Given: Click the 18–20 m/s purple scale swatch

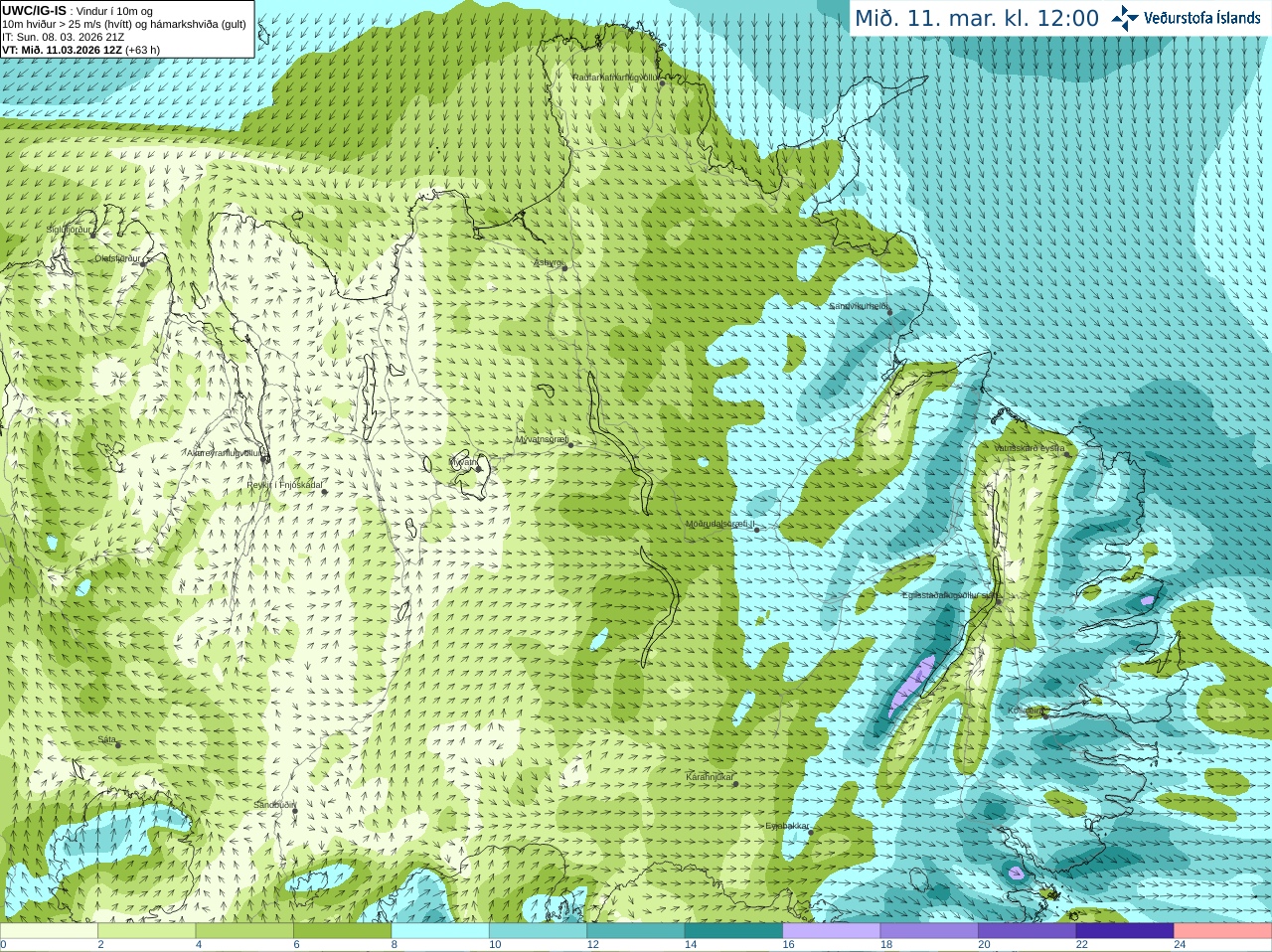Looking at the screenshot, I should tap(929, 931).
